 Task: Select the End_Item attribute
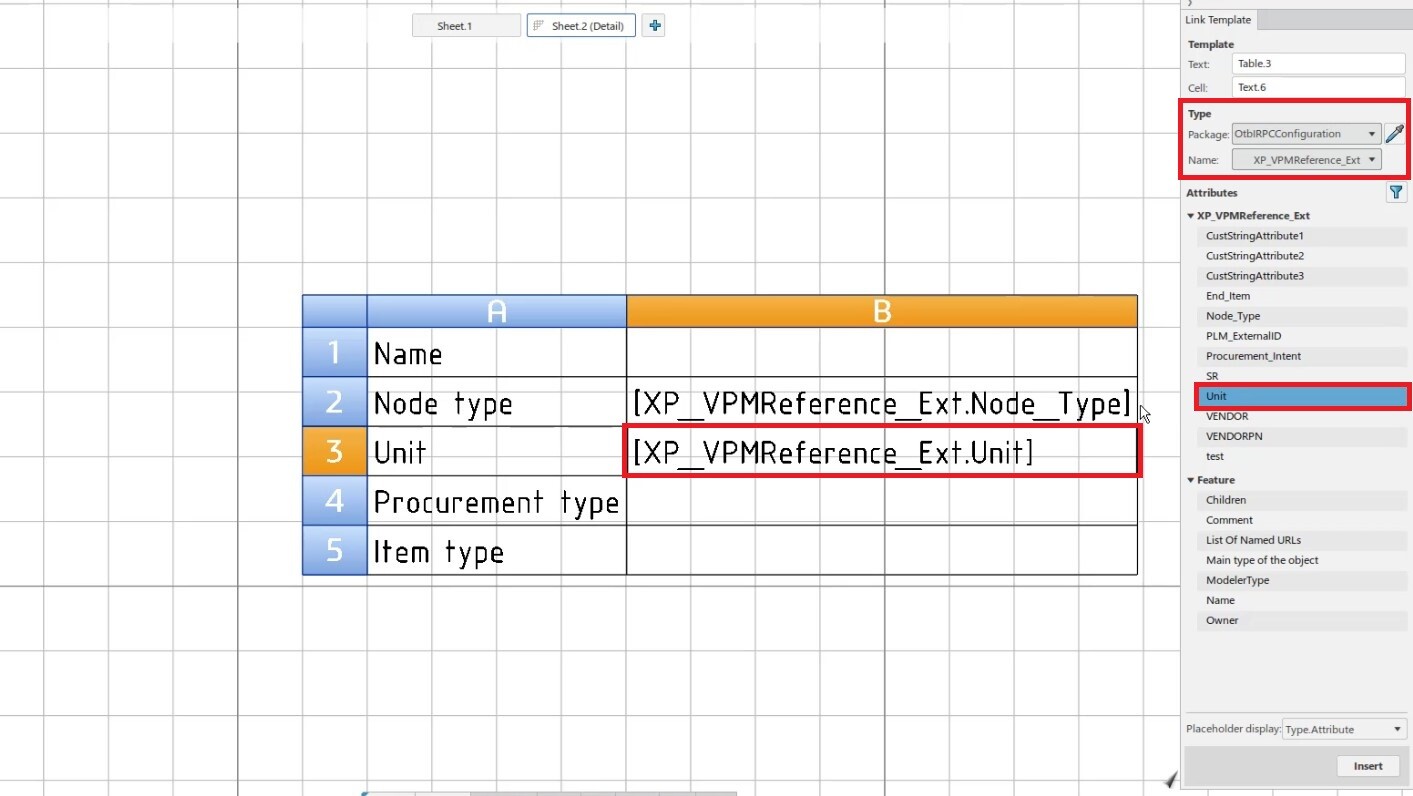click(x=1301, y=296)
